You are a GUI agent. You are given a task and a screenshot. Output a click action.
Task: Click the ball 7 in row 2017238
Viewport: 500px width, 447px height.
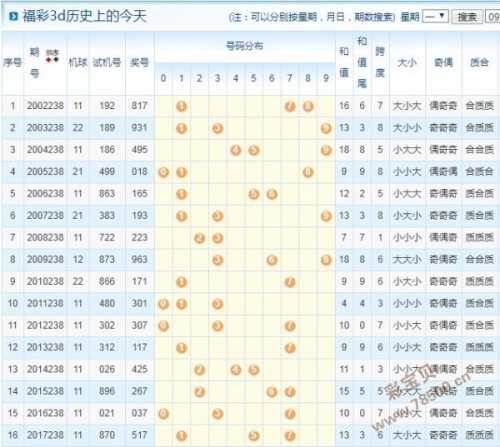pos(290,436)
